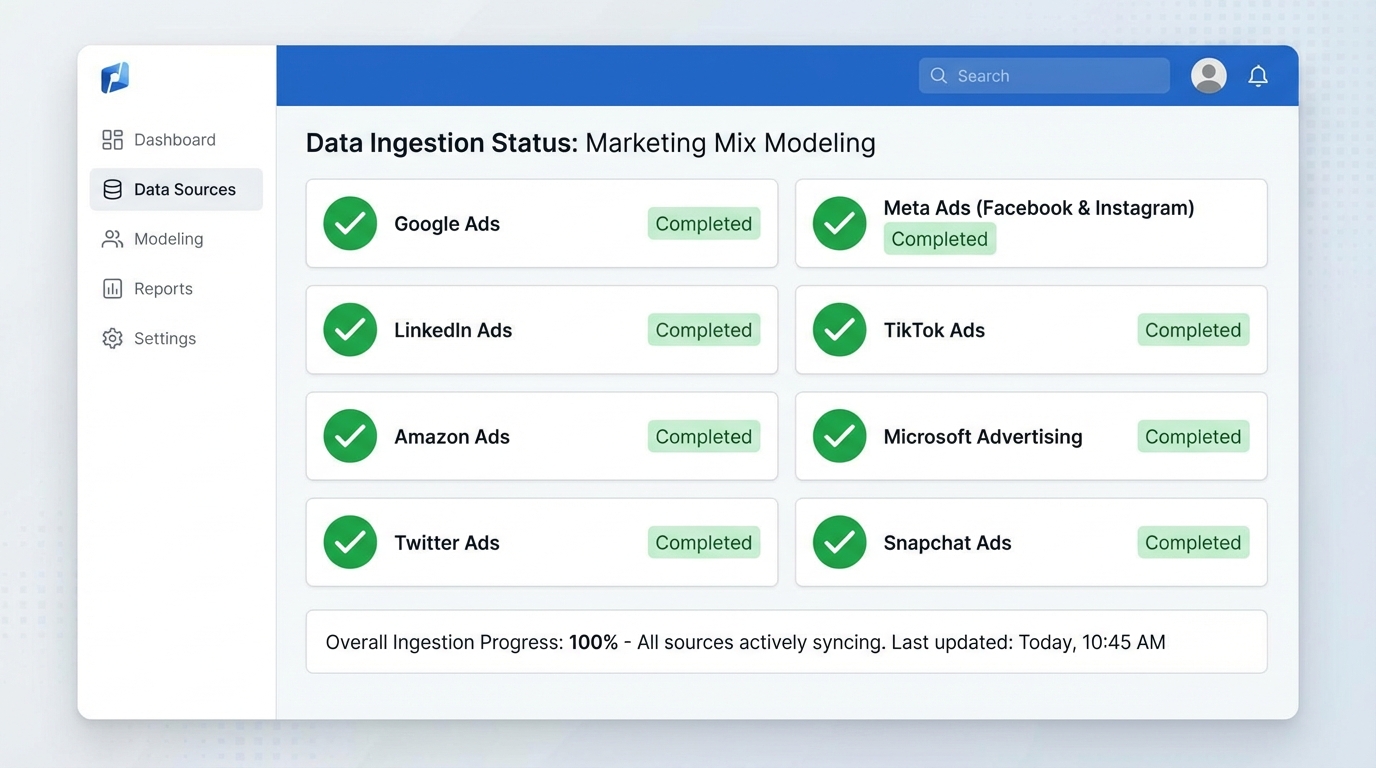1376x768 pixels.
Task: Click the search magnifier icon
Action: point(938,76)
